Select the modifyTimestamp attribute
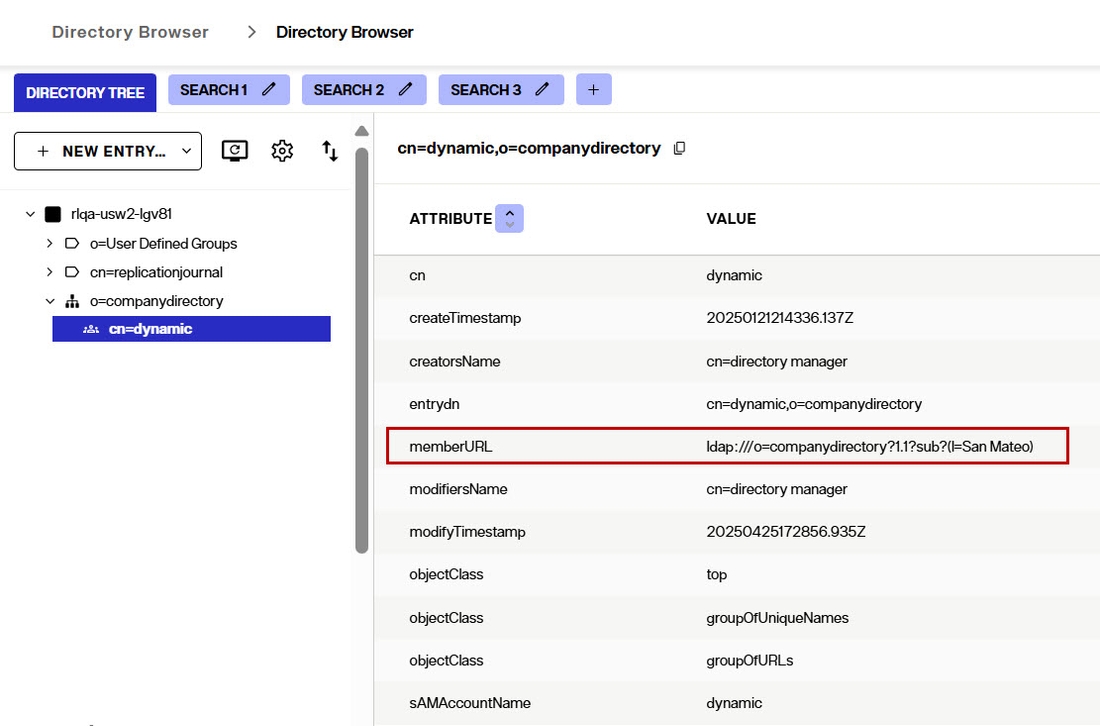The height and width of the screenshot is (726, 1100). point(467,532)
